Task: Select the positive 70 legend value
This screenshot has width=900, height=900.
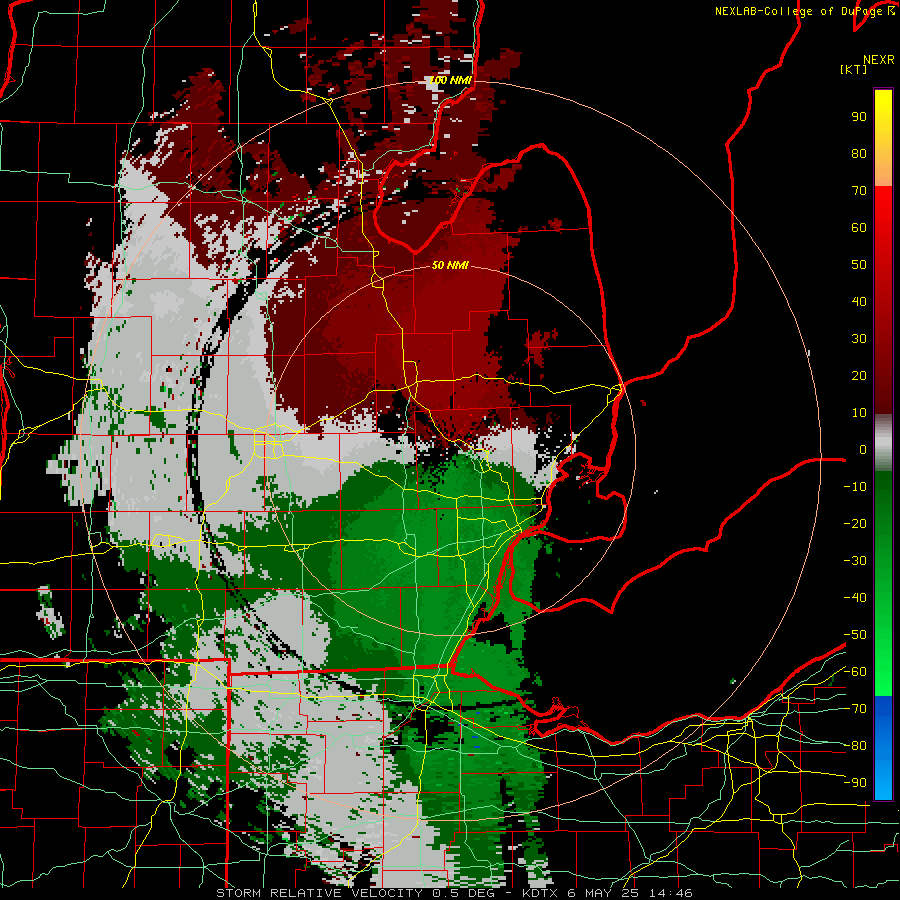Action: pyautogui.click(x=859, y=191)
